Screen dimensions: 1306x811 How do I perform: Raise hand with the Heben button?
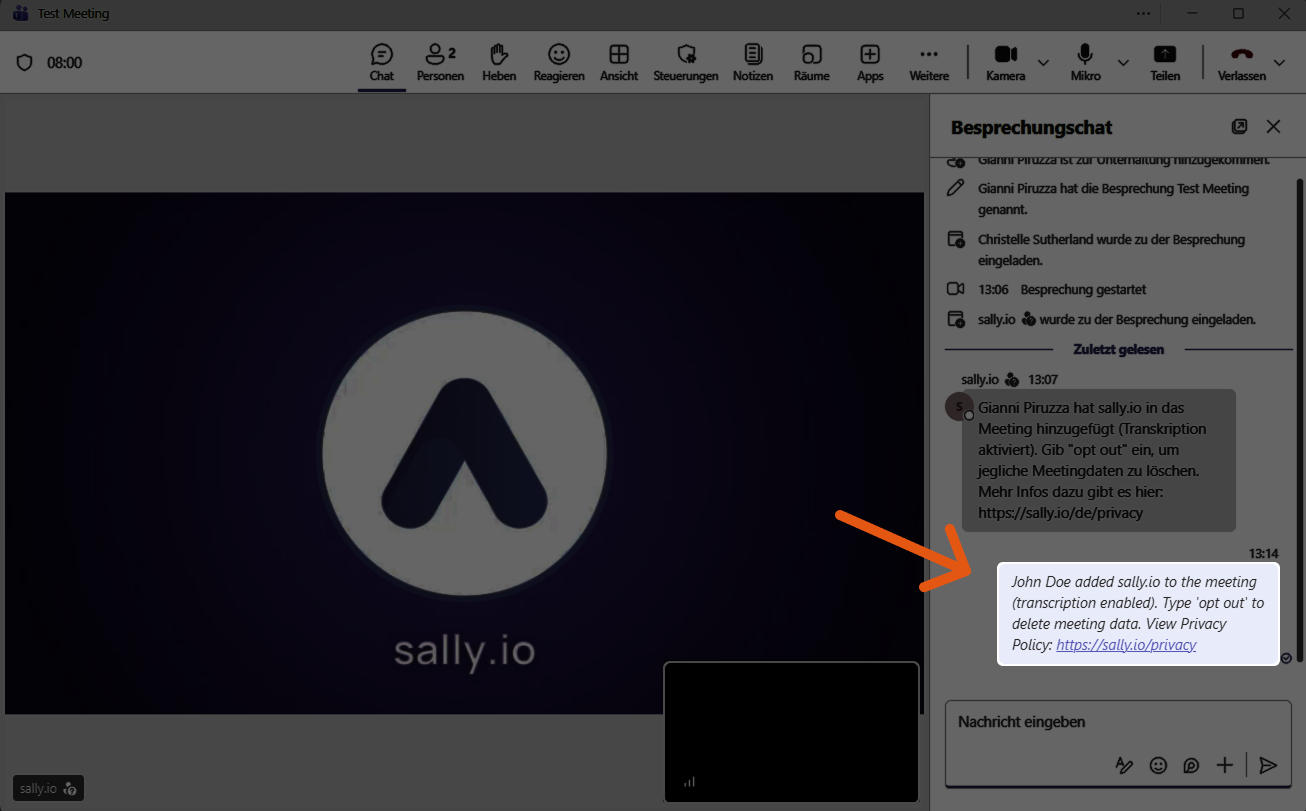[499, 62]
